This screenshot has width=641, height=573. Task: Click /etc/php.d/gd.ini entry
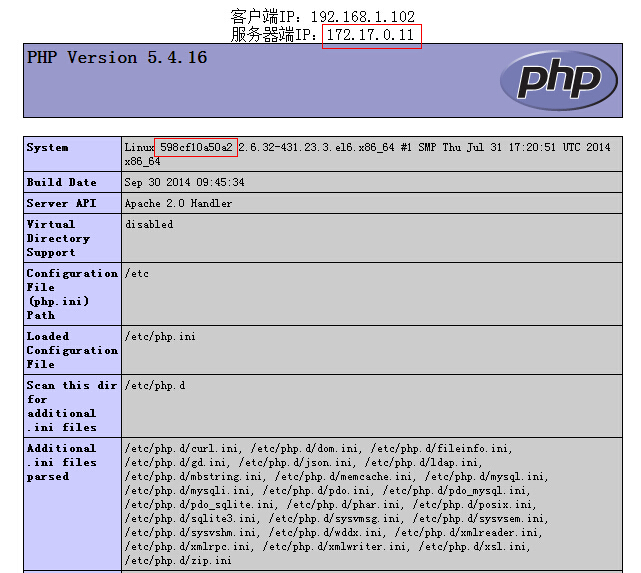click(x=175, y=463)
